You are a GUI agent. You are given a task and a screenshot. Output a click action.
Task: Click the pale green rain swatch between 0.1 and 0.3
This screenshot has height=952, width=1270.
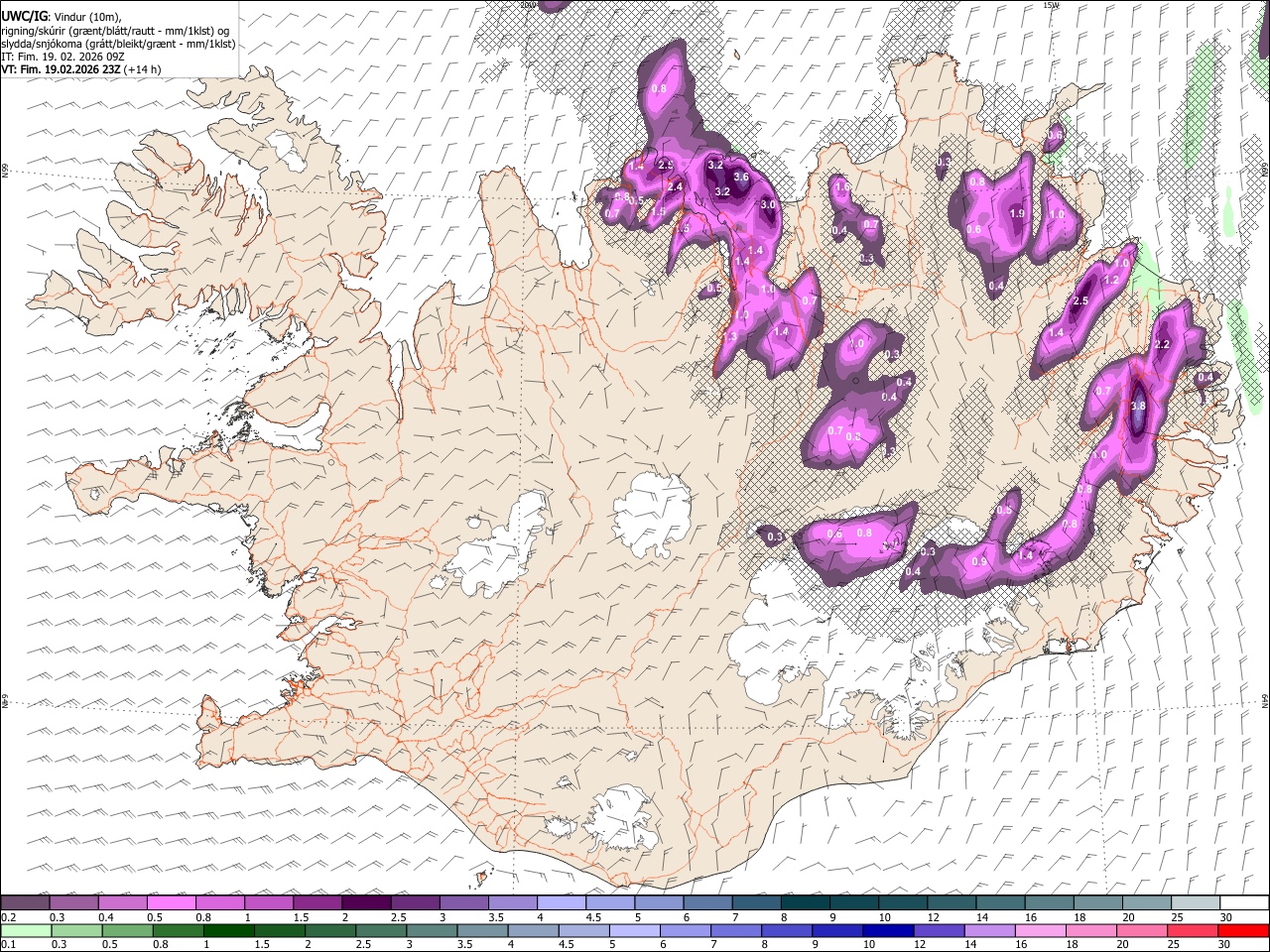tap(26, 931)
